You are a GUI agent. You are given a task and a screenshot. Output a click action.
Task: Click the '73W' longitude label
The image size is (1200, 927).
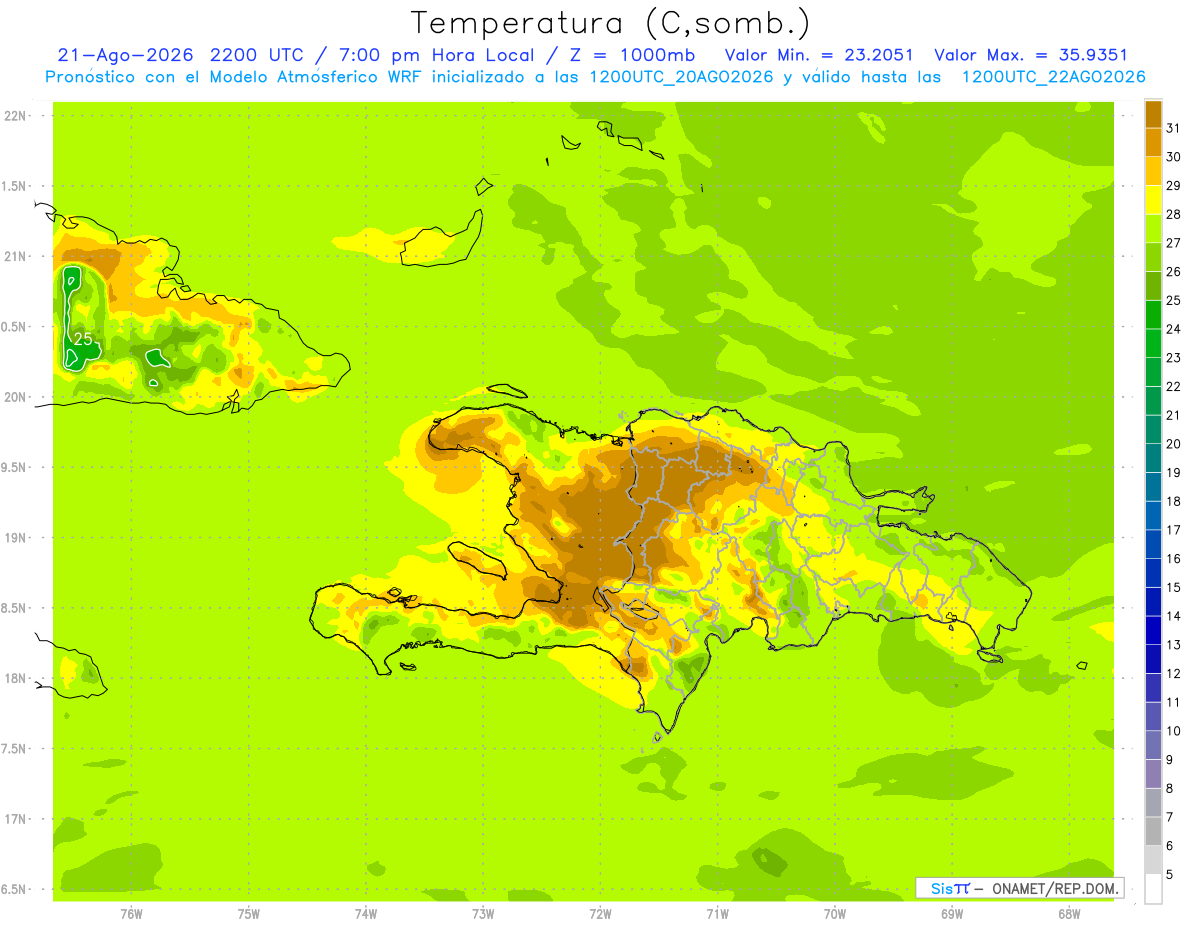point(483,914)
